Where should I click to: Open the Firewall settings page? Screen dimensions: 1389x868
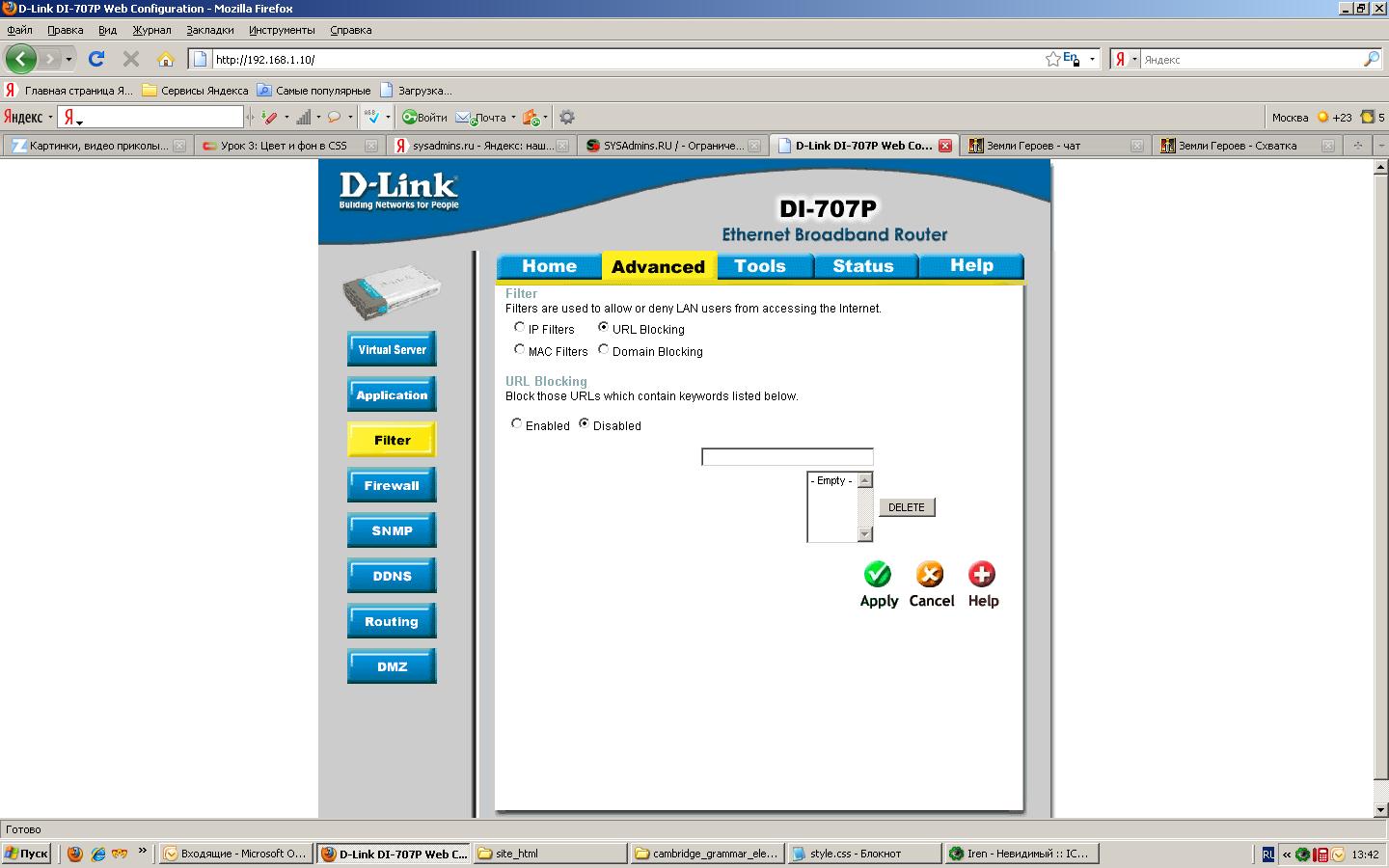pos(392,485)
